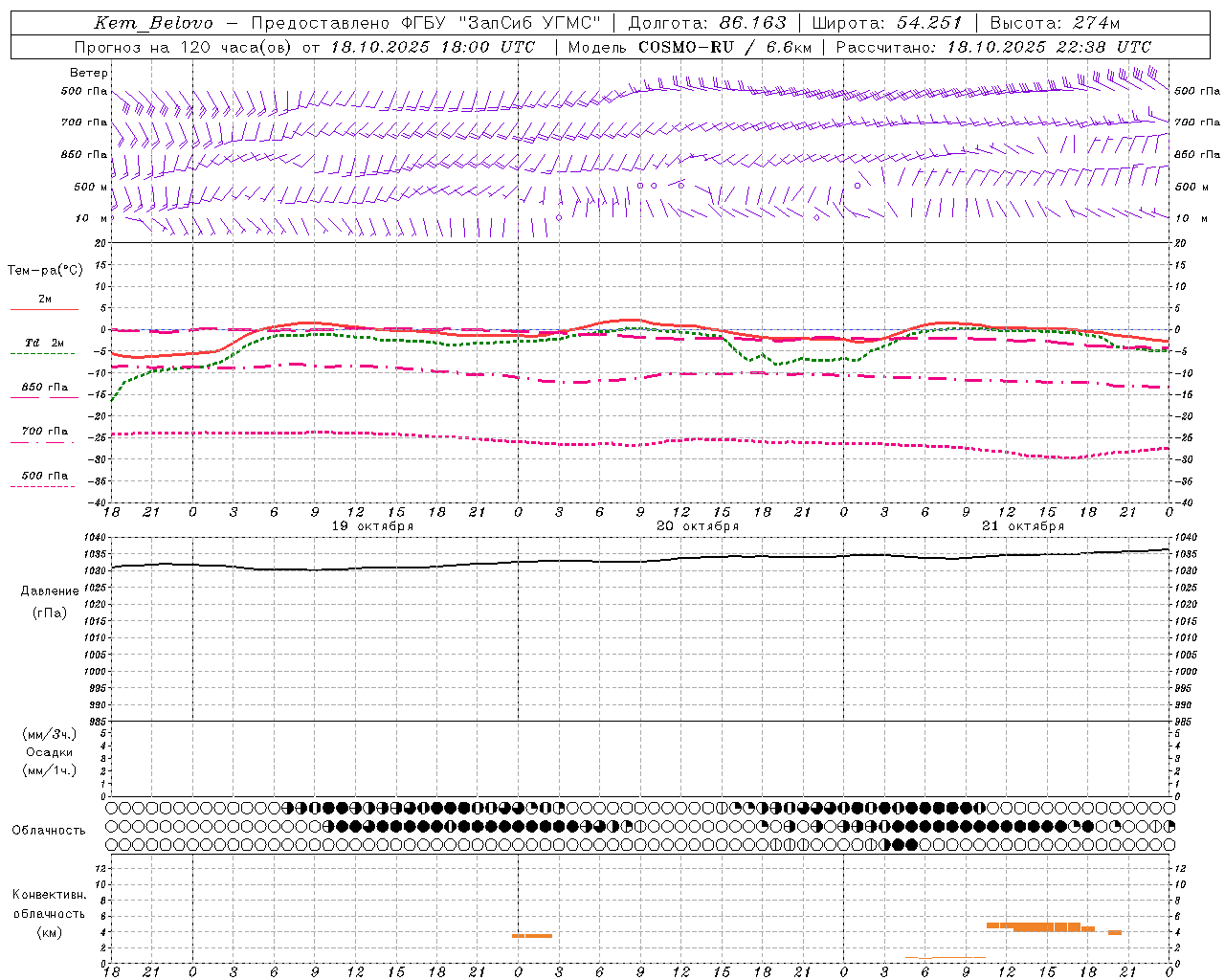This screenshot has width=1225, height=980.
Task: Select the (км) convective height unit label
Action: [49, 932]
